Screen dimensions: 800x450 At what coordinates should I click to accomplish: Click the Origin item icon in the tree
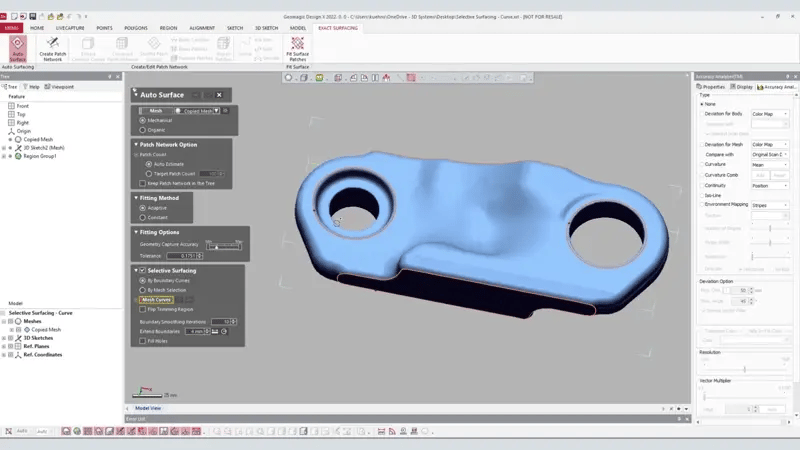coord(11,130)
